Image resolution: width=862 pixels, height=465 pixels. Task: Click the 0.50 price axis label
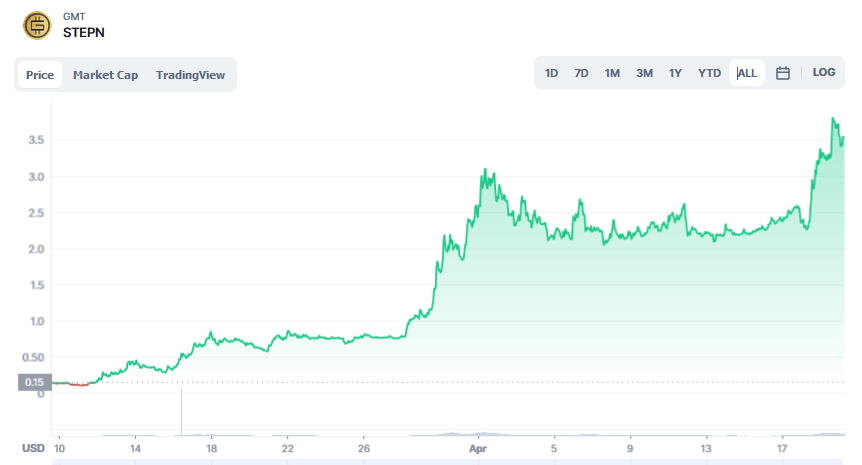[x=33, y=357]
